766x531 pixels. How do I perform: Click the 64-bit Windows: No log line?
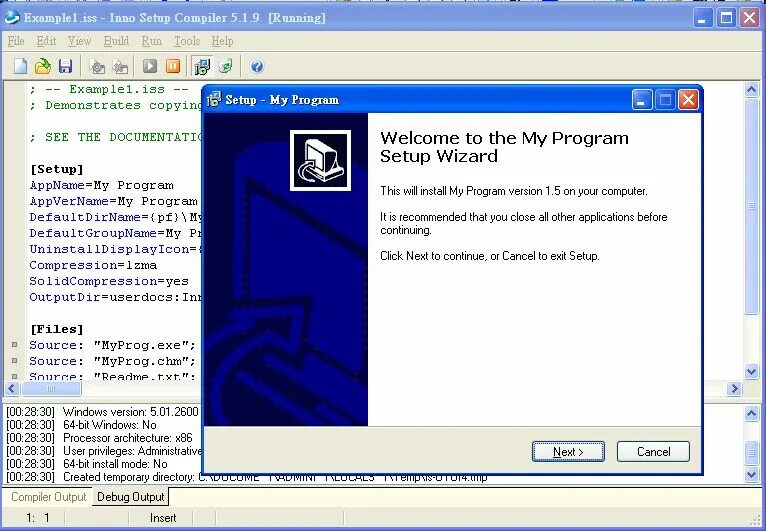pyautogui.click(x=82, y=425)
